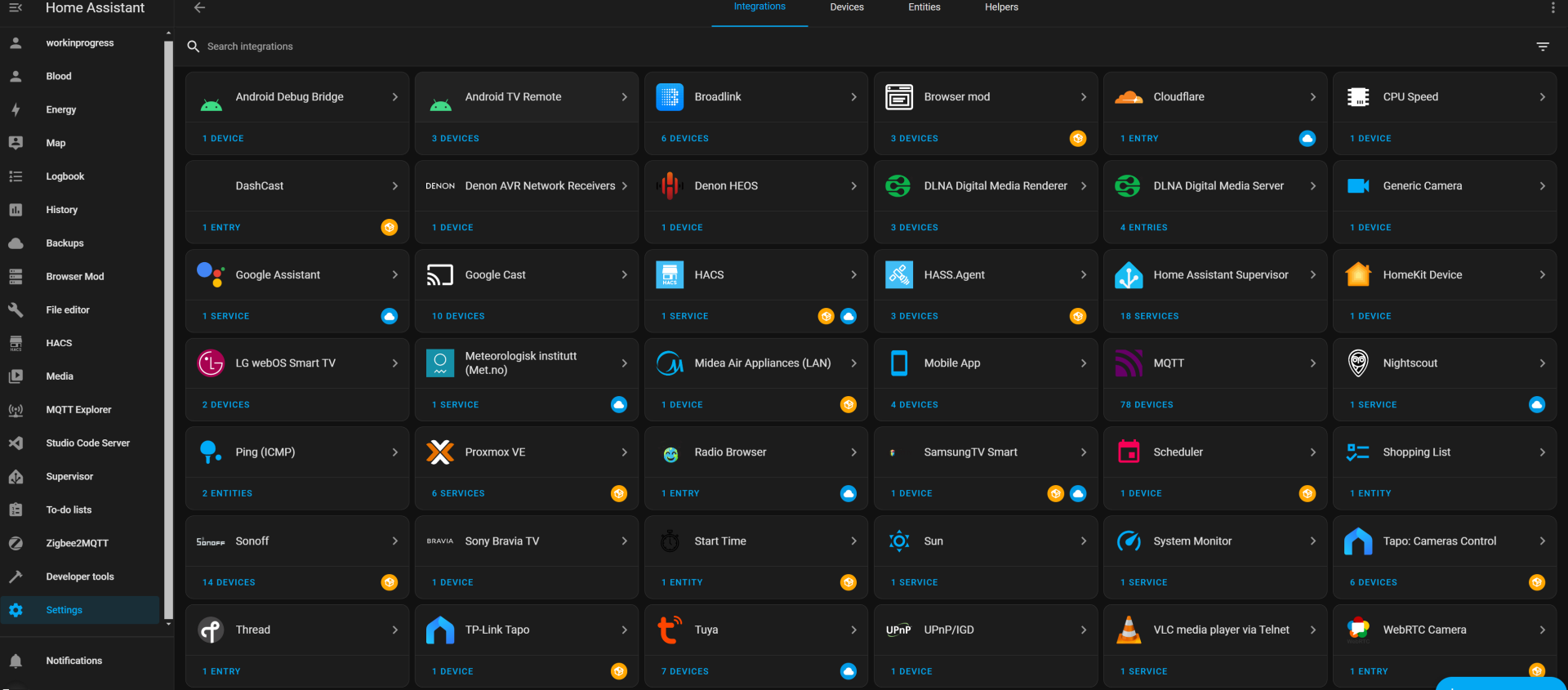Expand Shopping List via its chevron
The width and height of the screenshot is (1568, 690).
click(x=1543, y=452)
